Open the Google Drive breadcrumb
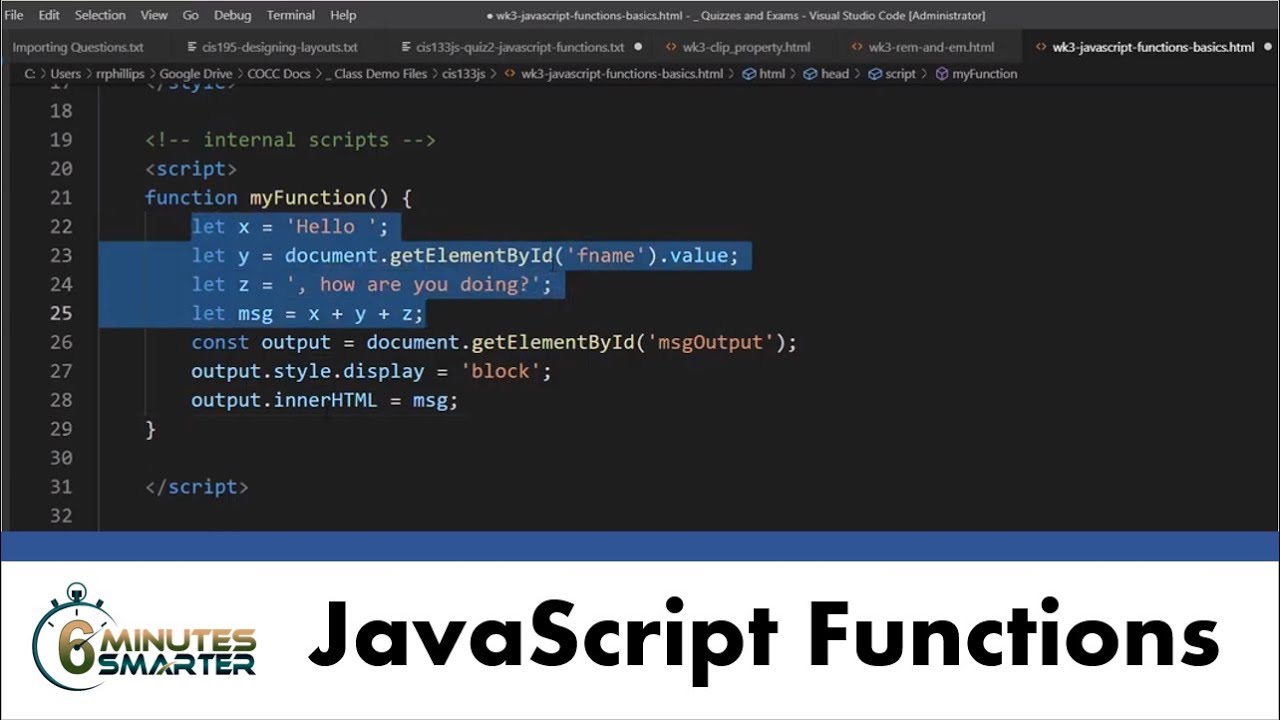 (197, 74)
